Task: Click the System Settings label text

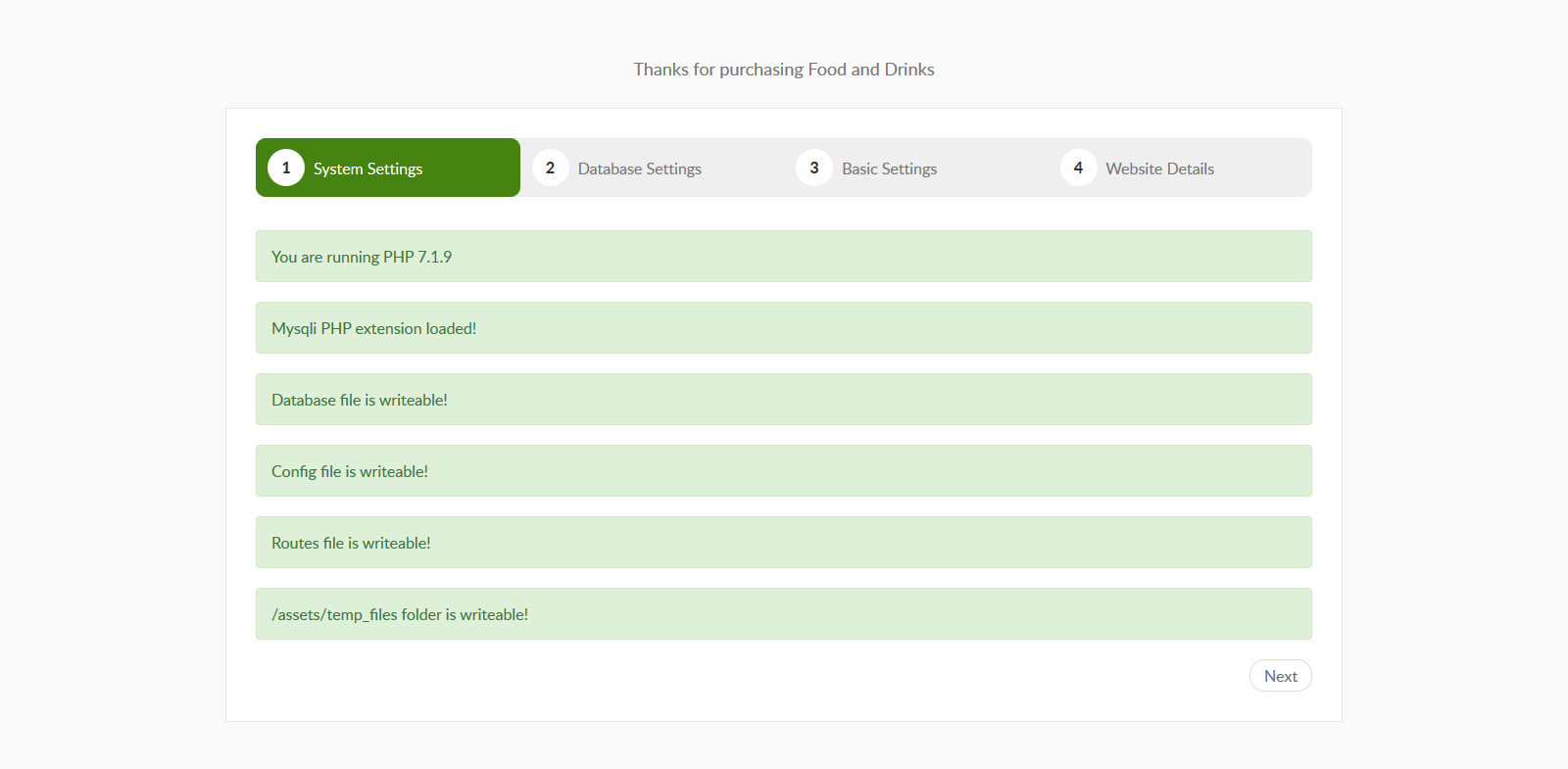Action: pyautogui.click(x=367, y=168)
